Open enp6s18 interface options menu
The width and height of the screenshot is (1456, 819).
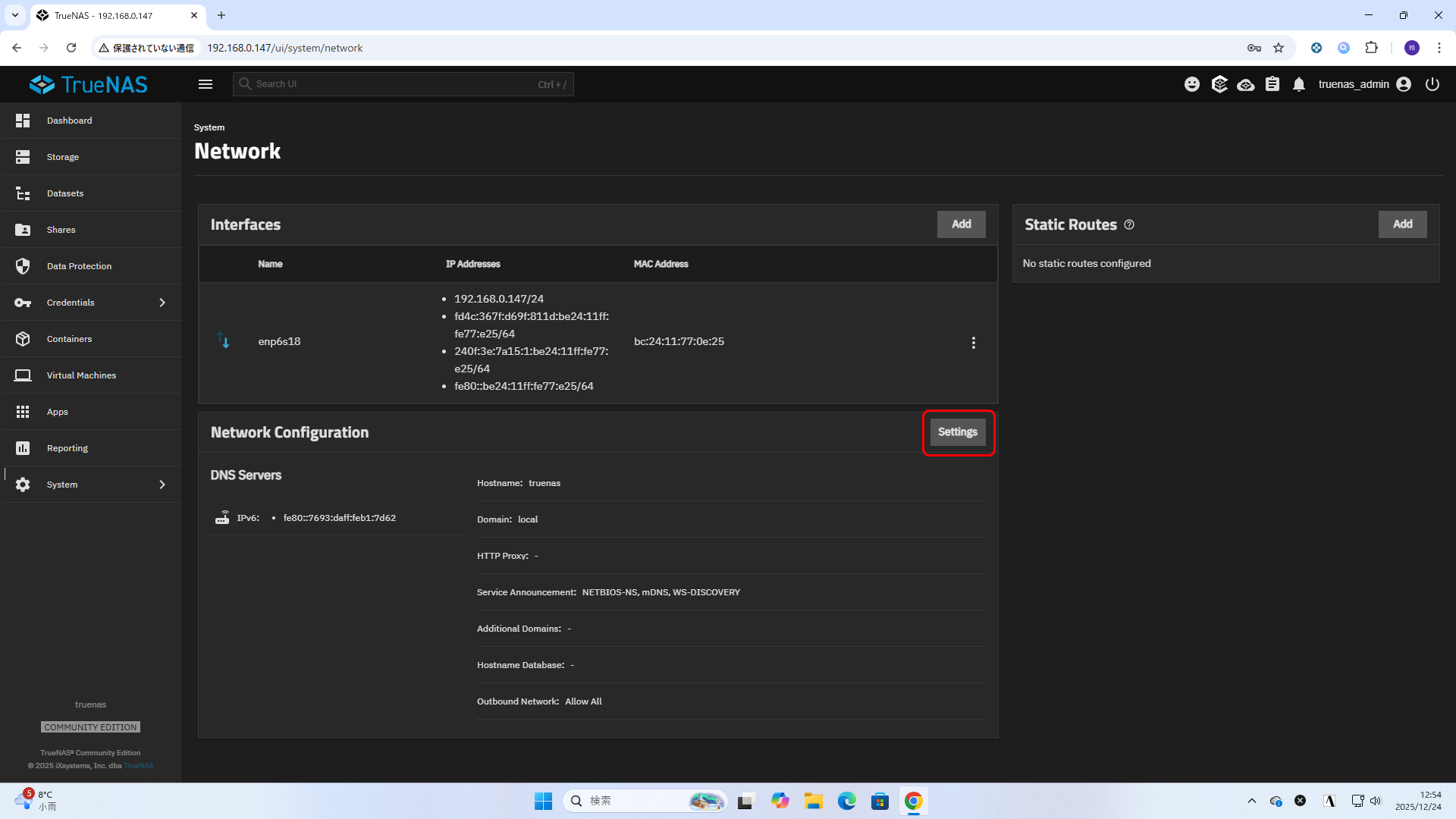pyautogui.click(x=974, y=343)
